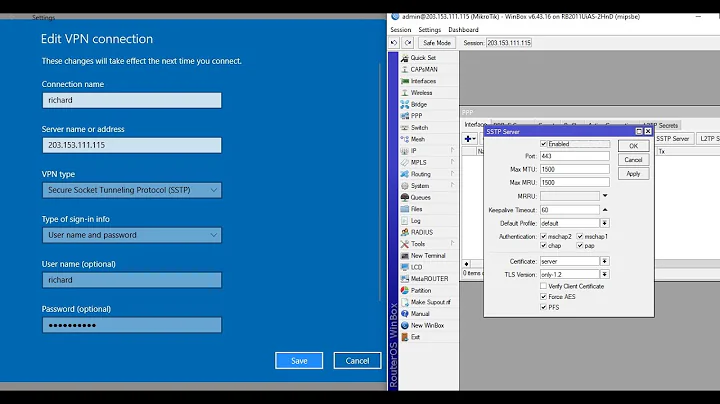Open Type of sign-in info dropdown
This screenshot has height=404, width=720.
pos(132,235)
